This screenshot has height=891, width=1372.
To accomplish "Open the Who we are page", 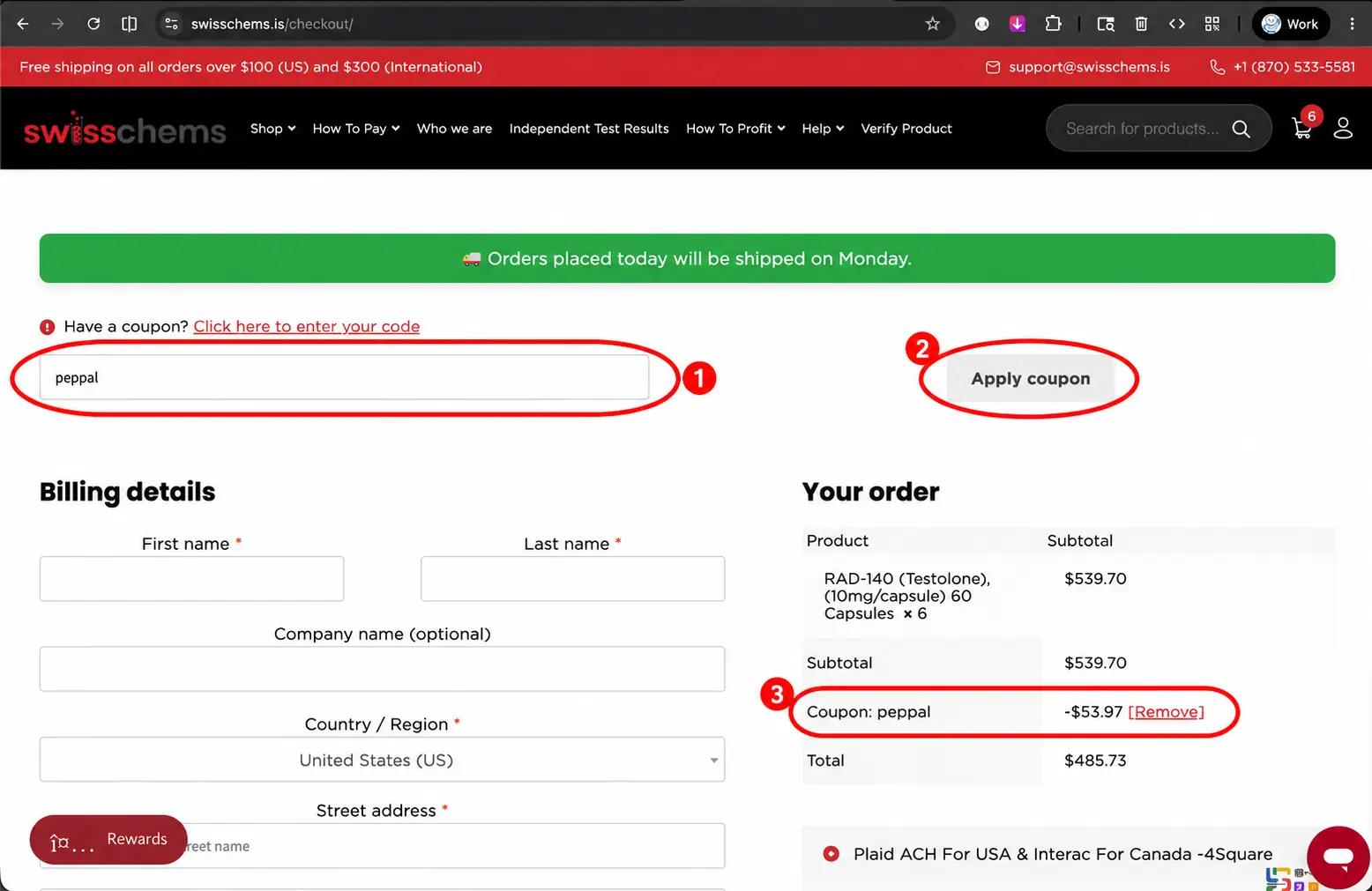I will 454,129.
